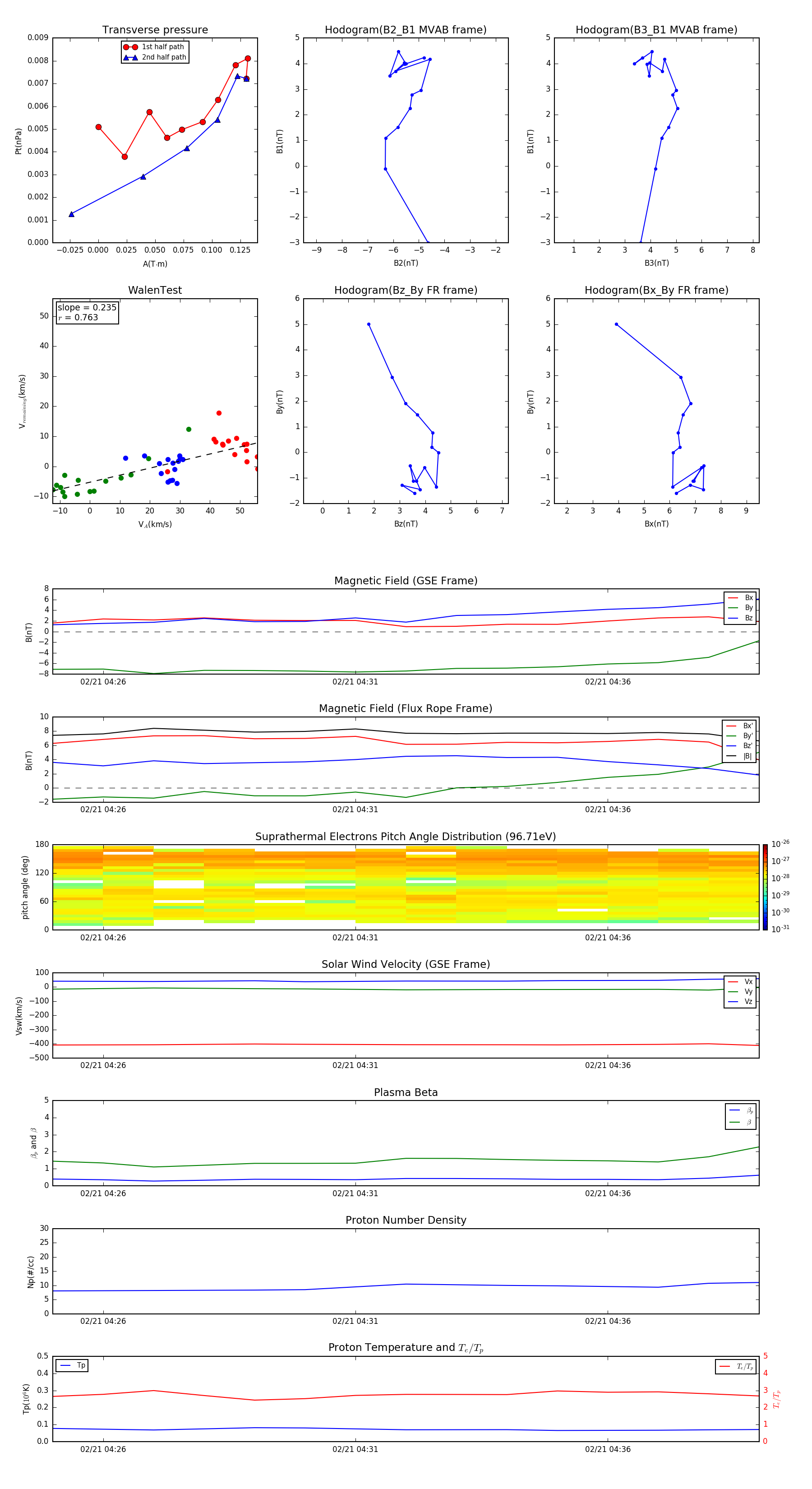This screenshot has height=1489, width=812.
Task: Select the 'Tp' legend entry
Action: point(72,1365)
